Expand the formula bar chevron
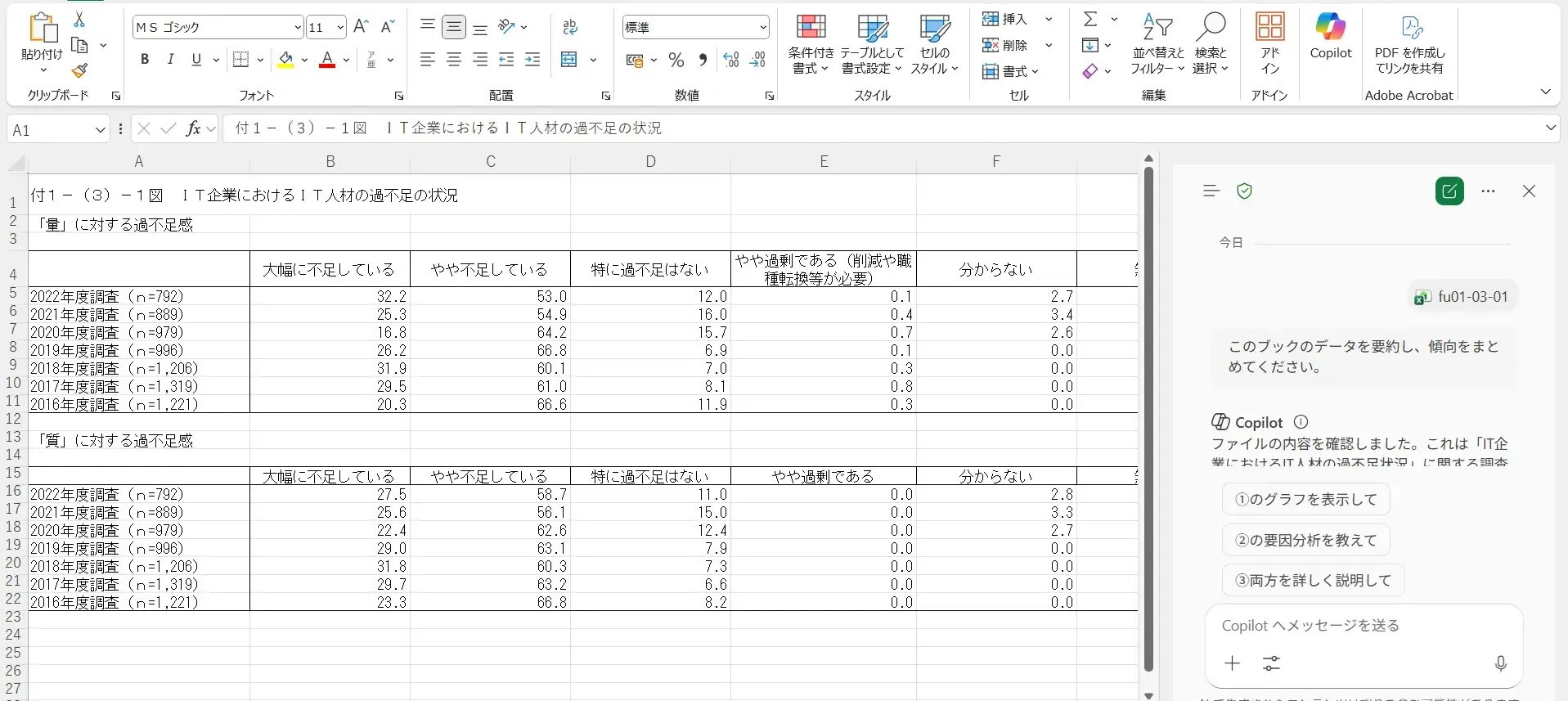Screen dimensions: 1568x701 pyautogui.click(x=1550, y=128)
